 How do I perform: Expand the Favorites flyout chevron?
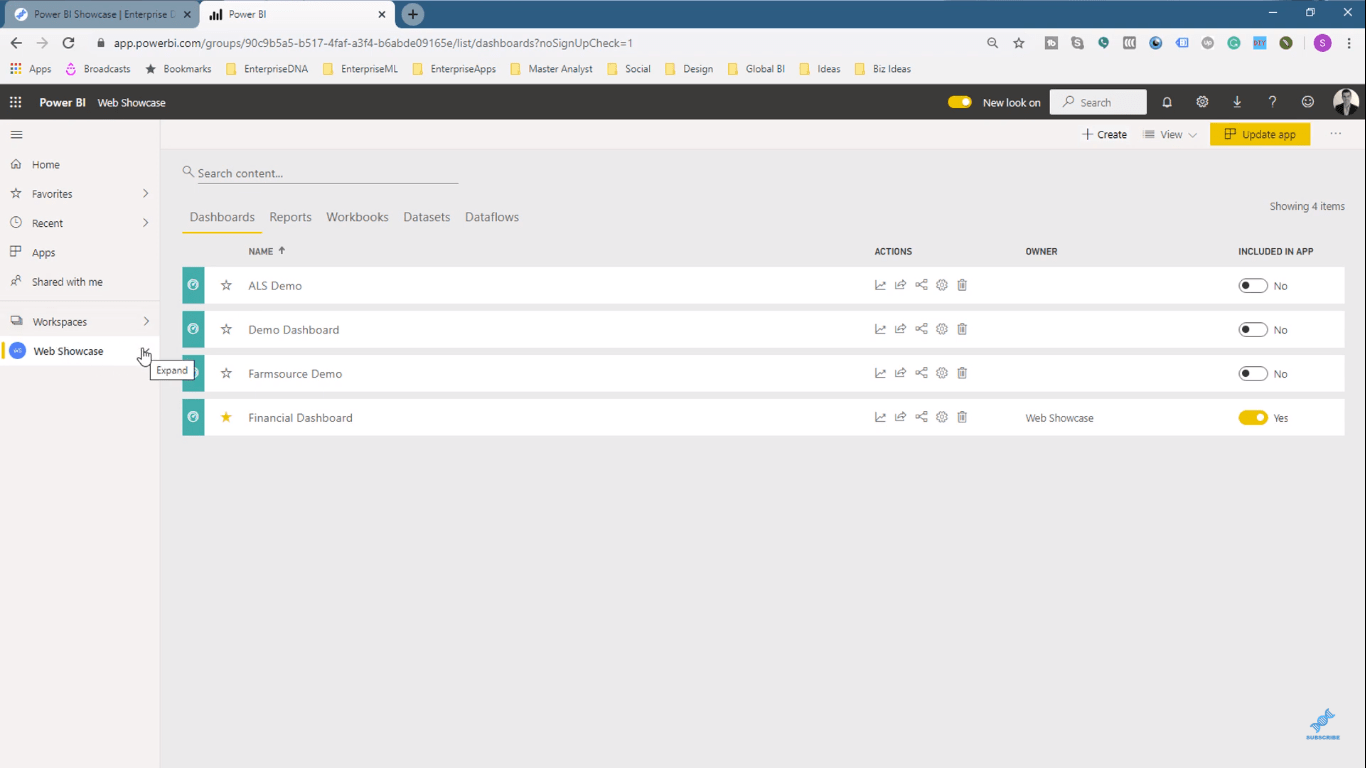pyautogui.click(x=146, y=194)
